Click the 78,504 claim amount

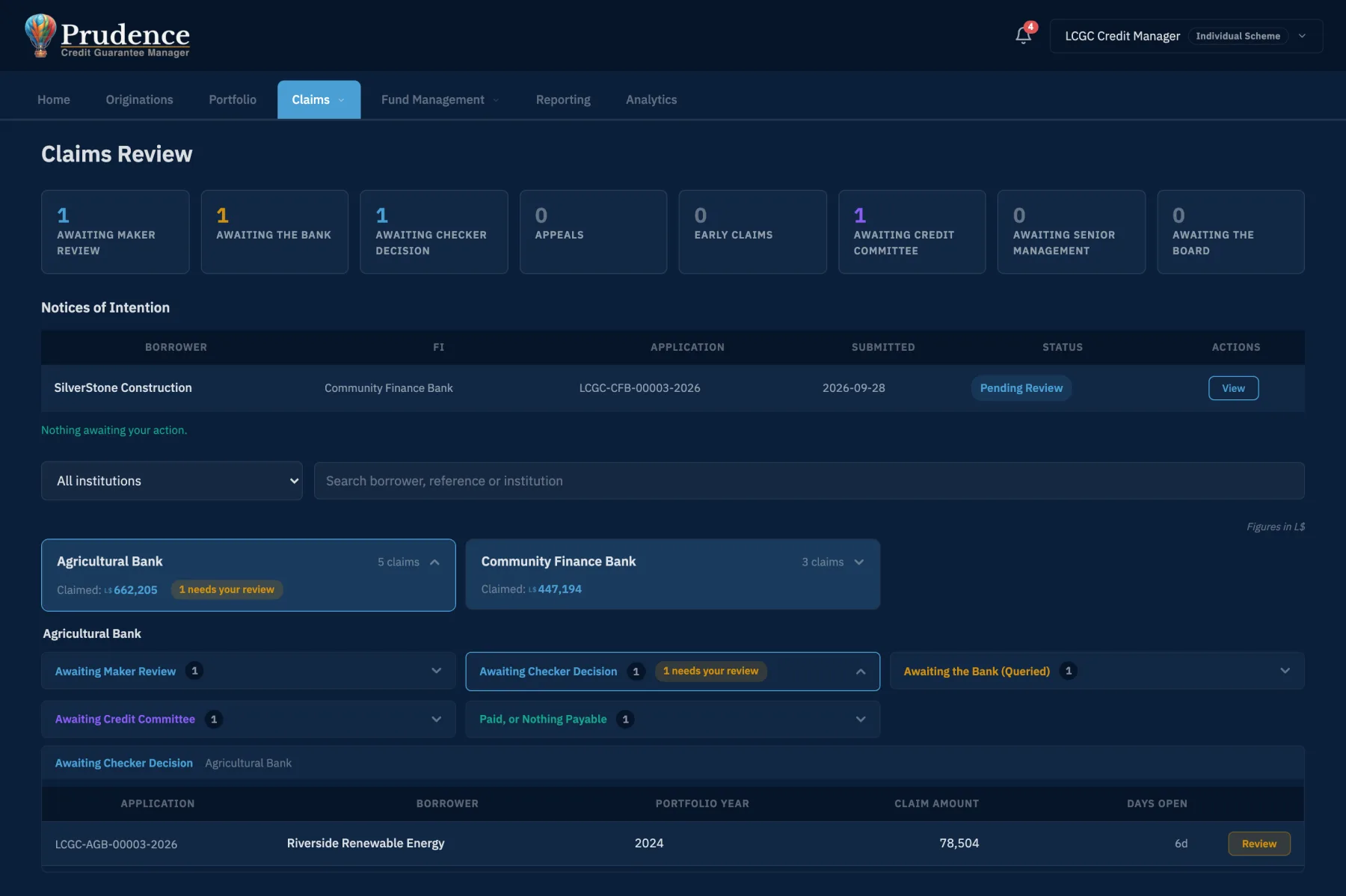click(959, 844)
